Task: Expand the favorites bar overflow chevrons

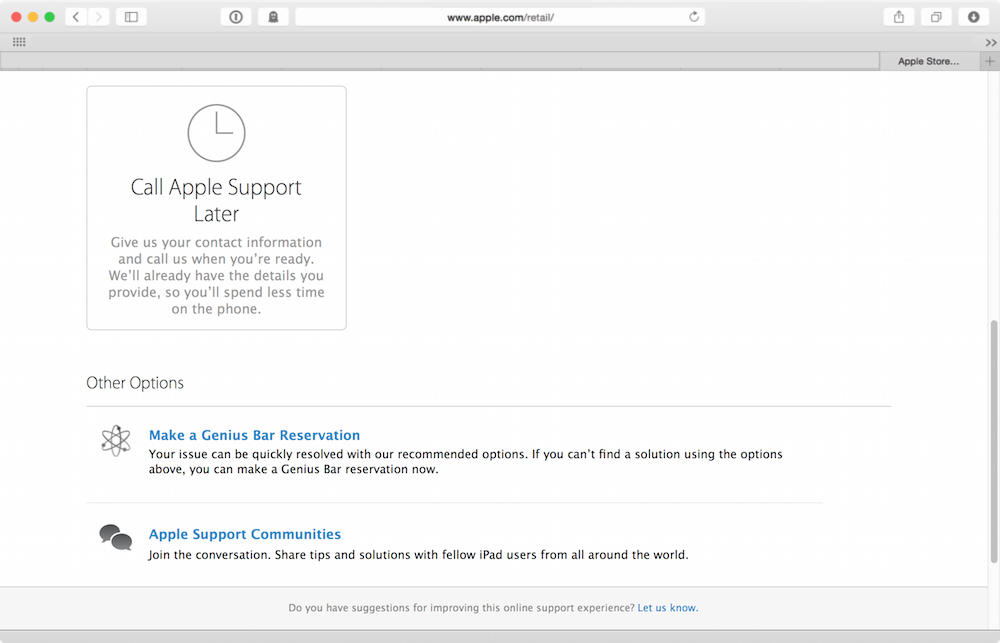Action: click(990, 42)
